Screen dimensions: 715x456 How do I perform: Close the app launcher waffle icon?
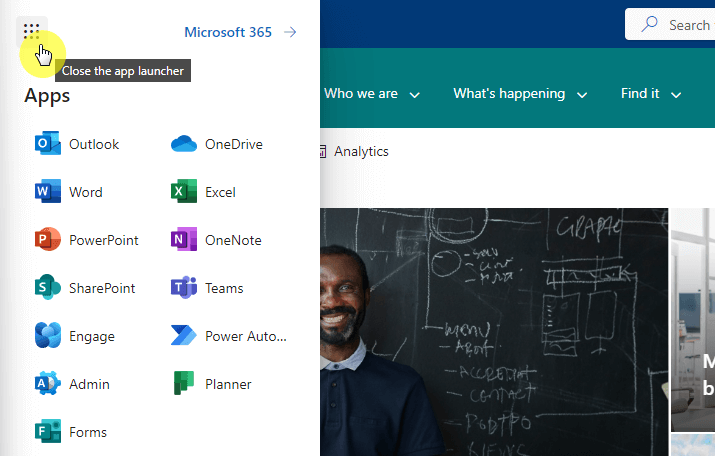point(31,31)
